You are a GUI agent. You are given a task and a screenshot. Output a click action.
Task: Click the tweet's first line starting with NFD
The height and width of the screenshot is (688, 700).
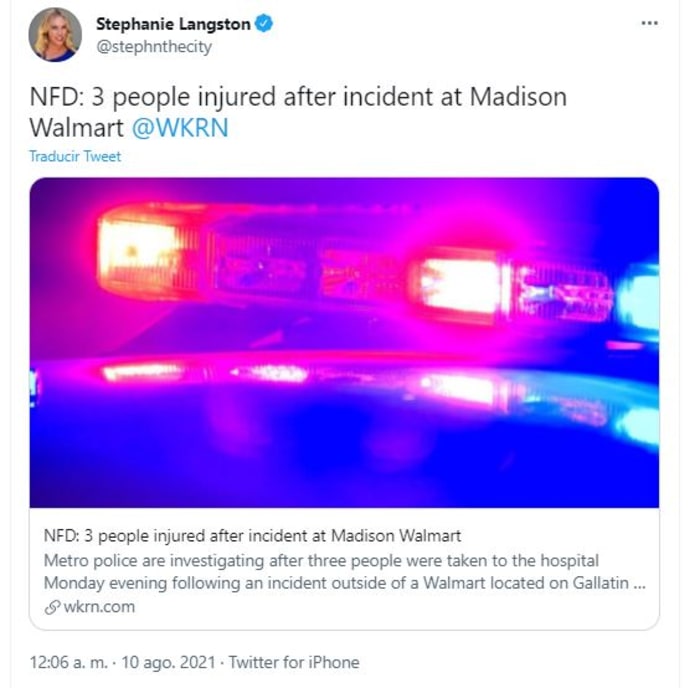click(298, 97)
